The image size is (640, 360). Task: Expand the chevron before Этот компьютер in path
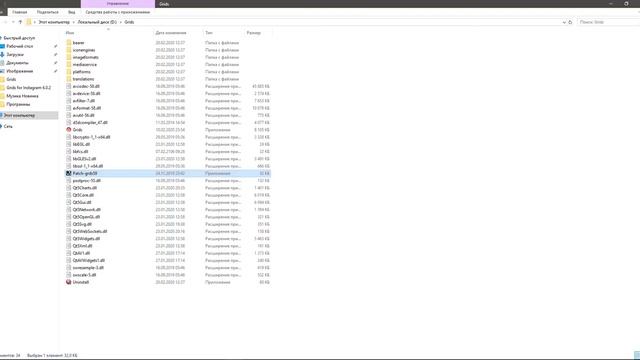[x=35, y=22]
